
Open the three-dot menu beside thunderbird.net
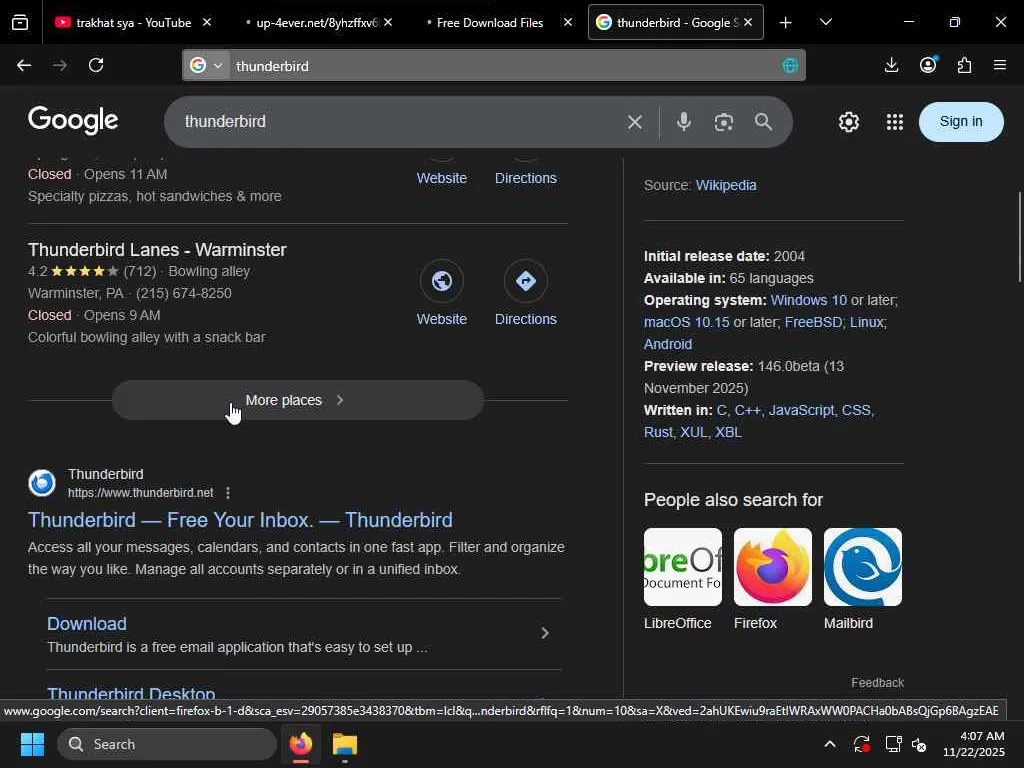[x=227, y=493]
